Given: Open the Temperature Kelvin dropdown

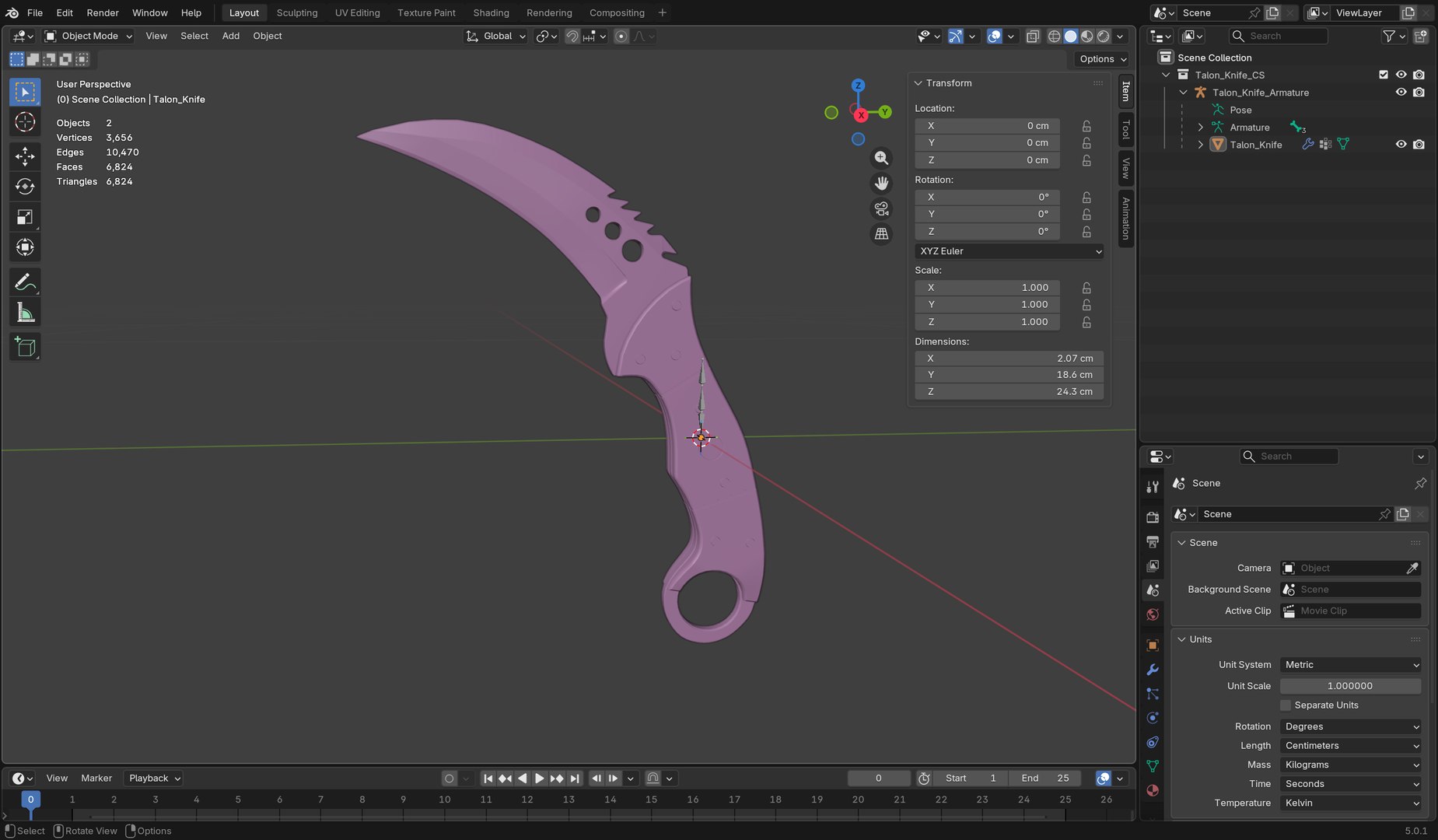Looking at the screenshot, I should coord(1350,803).
